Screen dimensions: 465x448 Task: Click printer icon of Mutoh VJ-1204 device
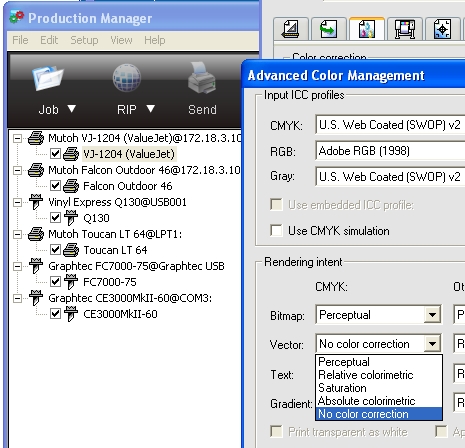pyautogui.click(x=36, y=138)
